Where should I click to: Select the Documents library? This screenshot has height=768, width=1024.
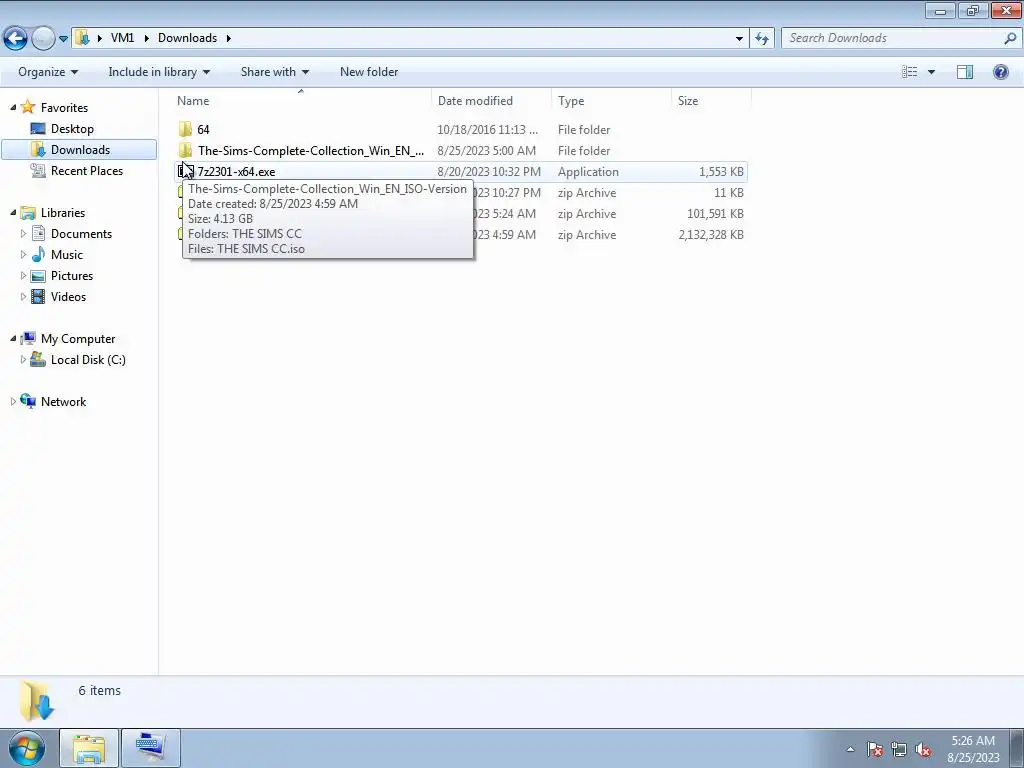pos(81,234)
